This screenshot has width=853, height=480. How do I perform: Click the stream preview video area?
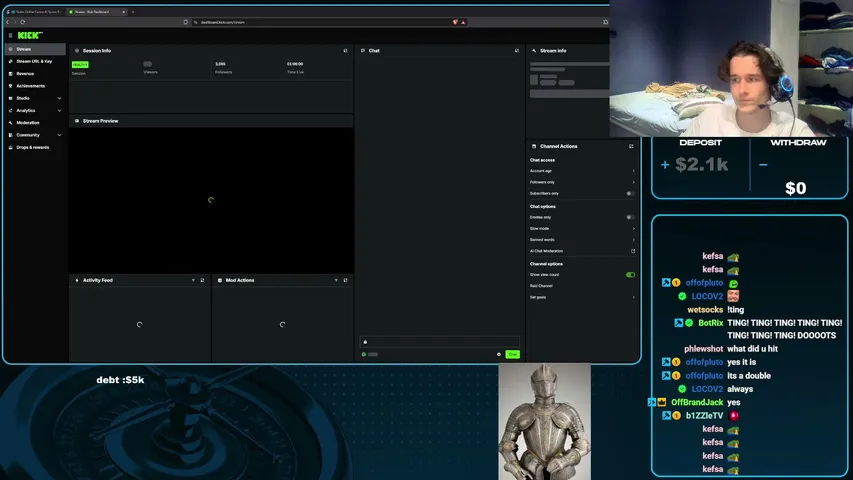[x=211, y=200]
